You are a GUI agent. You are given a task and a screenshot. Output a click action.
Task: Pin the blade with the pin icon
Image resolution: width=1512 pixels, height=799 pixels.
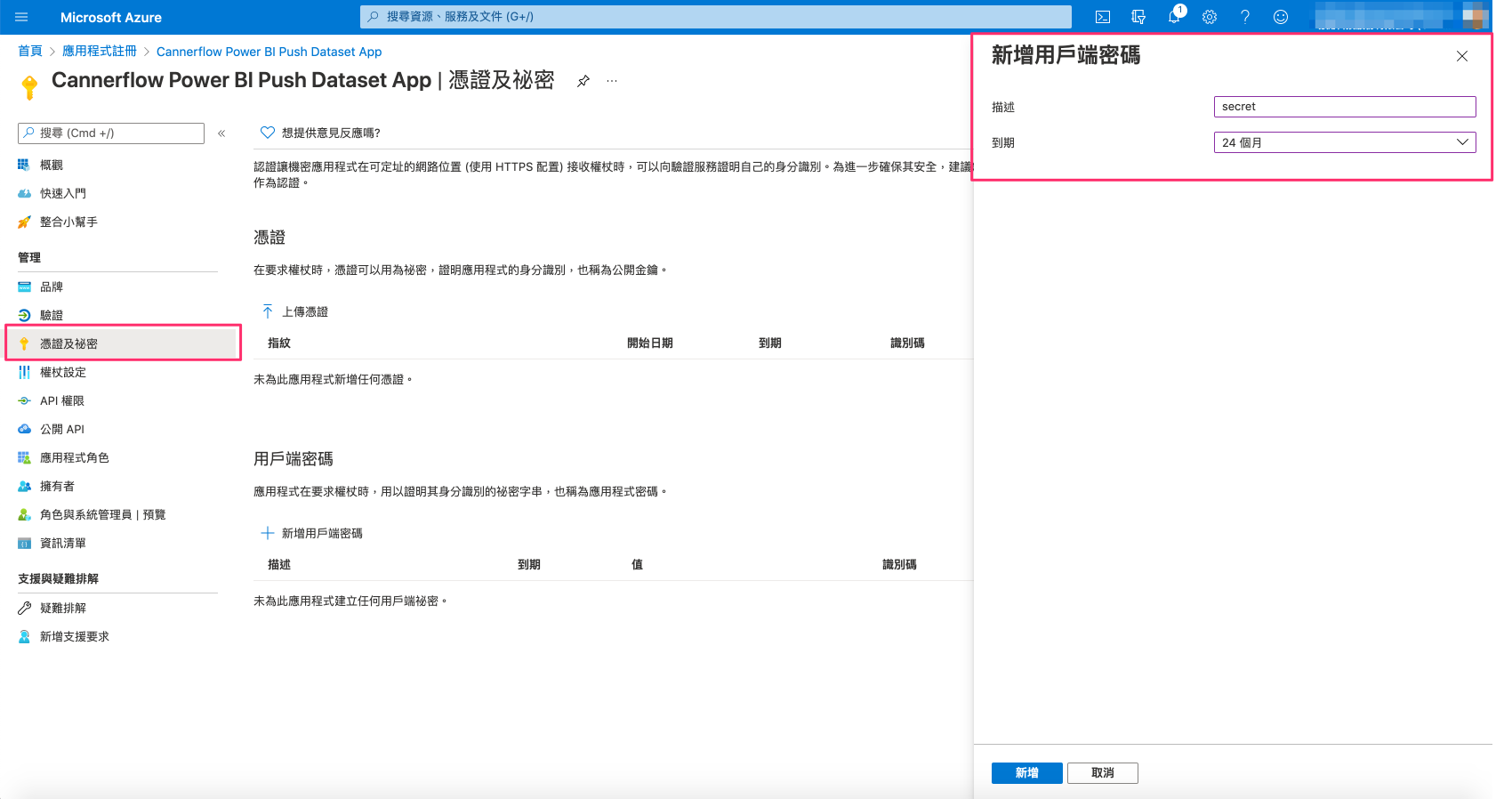(x=583, y=81)
